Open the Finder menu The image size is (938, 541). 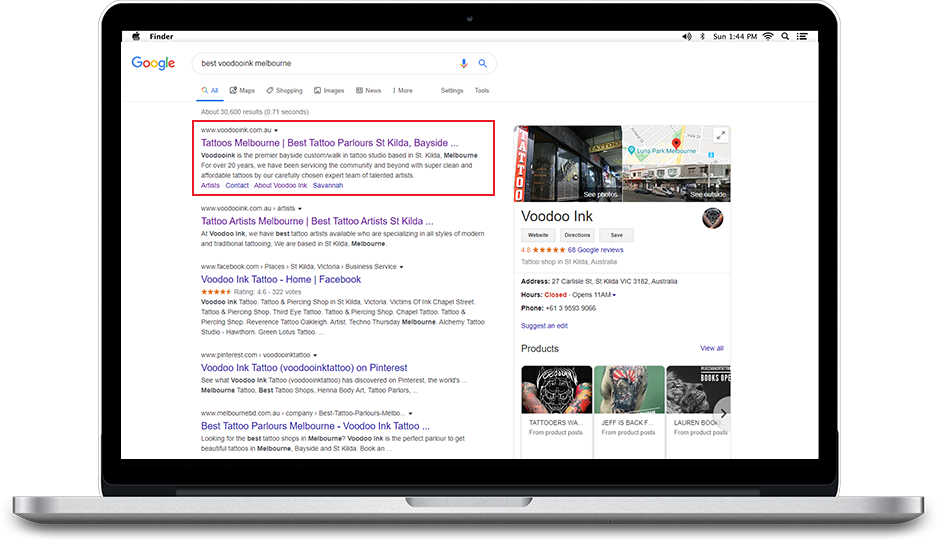pos(162,37)
